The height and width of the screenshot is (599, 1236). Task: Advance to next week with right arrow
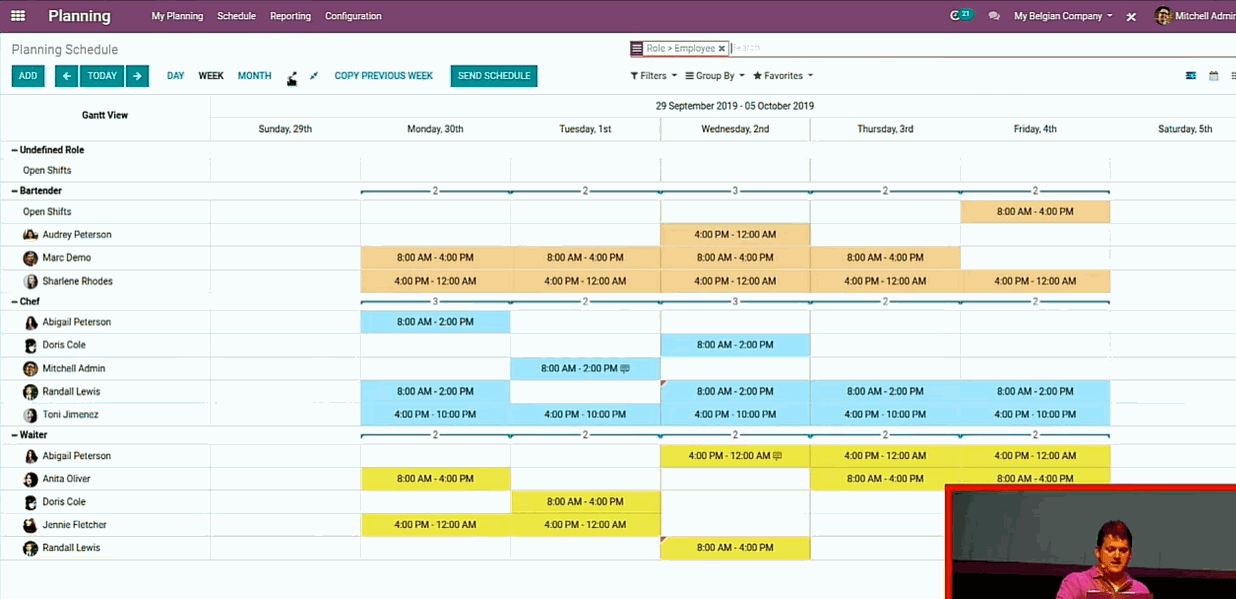138,76
